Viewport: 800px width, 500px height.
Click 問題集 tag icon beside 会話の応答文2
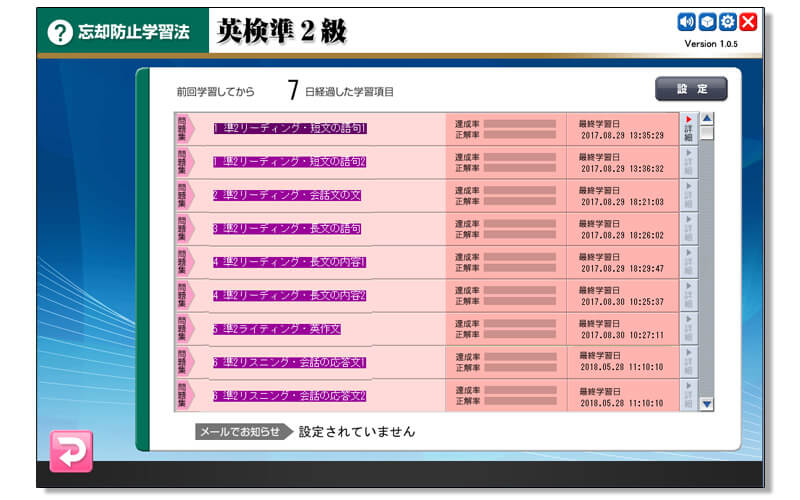coord(185,395)
